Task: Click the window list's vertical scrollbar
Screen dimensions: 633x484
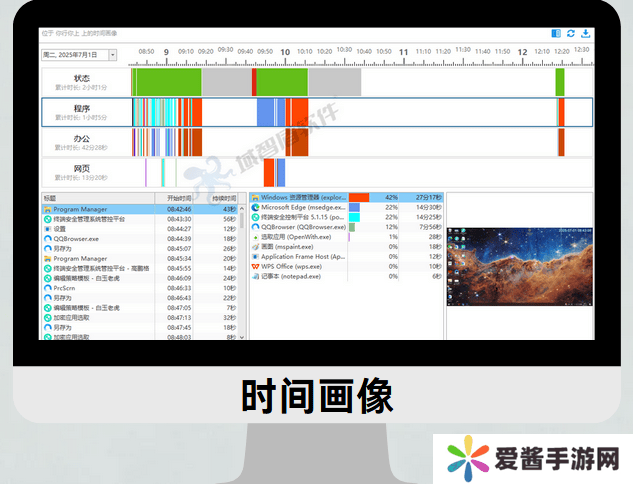Action: (242, 270)
